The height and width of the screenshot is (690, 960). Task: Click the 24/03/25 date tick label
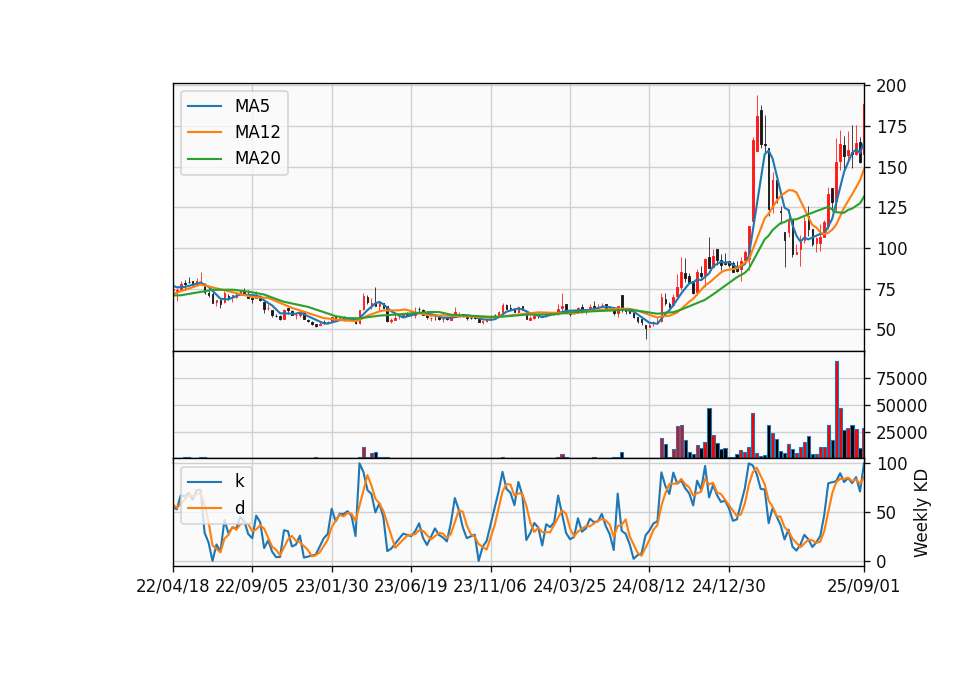(x=569, y=587)
